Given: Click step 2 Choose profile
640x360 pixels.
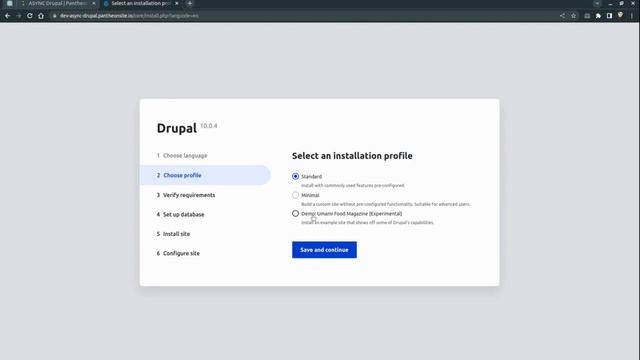Looking at the screenshot, I should 205,175.
